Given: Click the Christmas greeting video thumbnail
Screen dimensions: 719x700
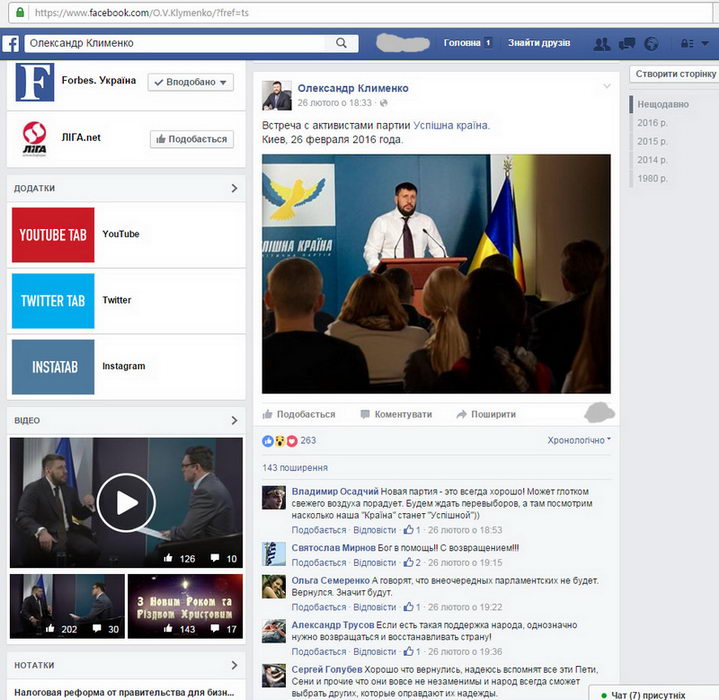Looking at the screenshot, I should tap(185, 605).
